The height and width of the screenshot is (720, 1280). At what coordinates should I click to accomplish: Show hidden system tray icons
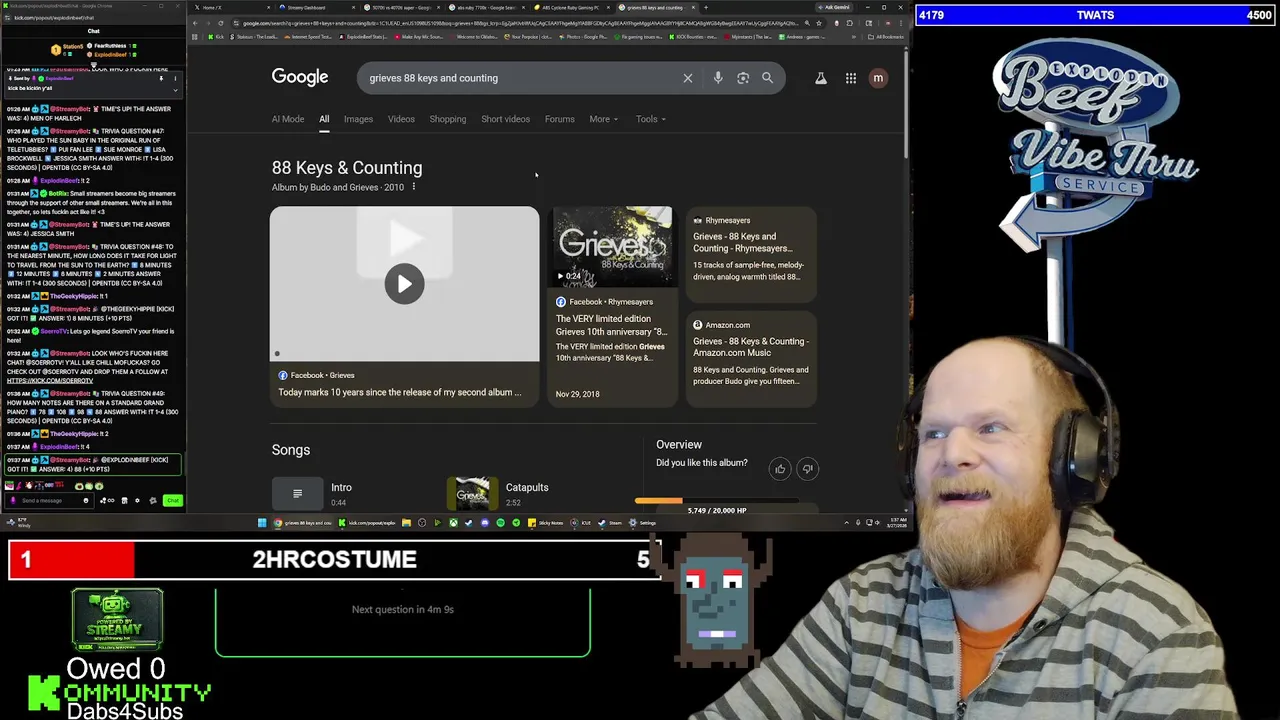[846, 523]
